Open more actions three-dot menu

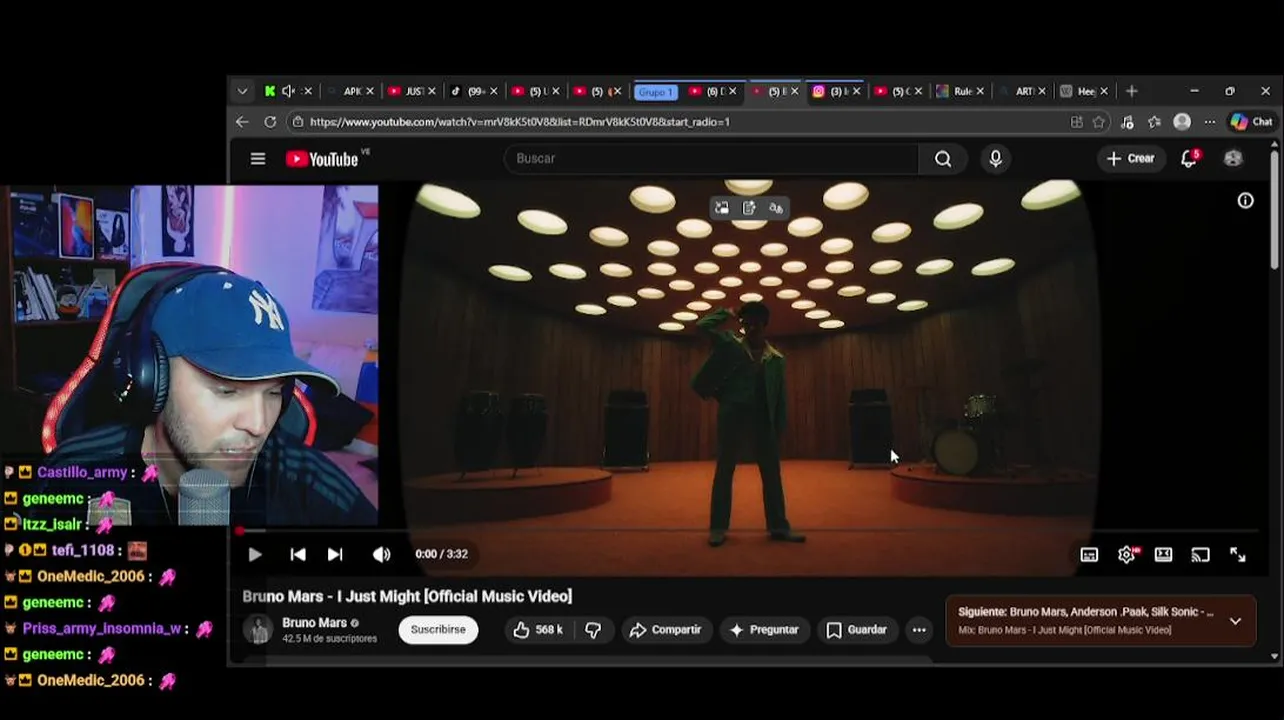tap(919, 630)
